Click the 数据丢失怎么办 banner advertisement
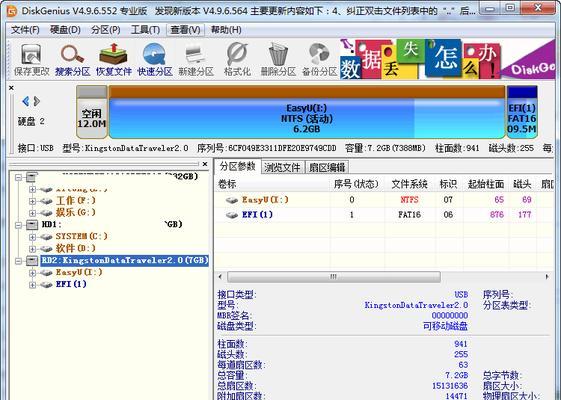Image resolution: width=561 pixels, height=400 pixels. coord(447,59)
